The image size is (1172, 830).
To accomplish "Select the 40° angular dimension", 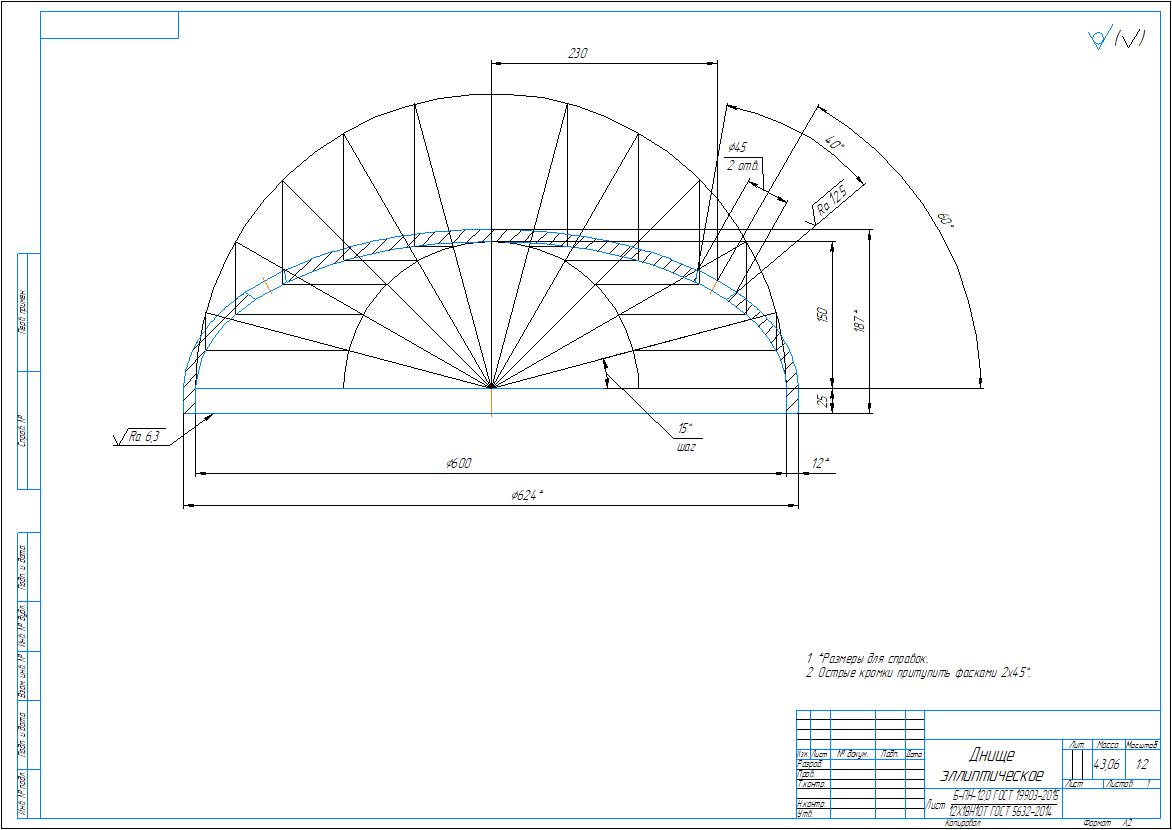I will (835, 144).
